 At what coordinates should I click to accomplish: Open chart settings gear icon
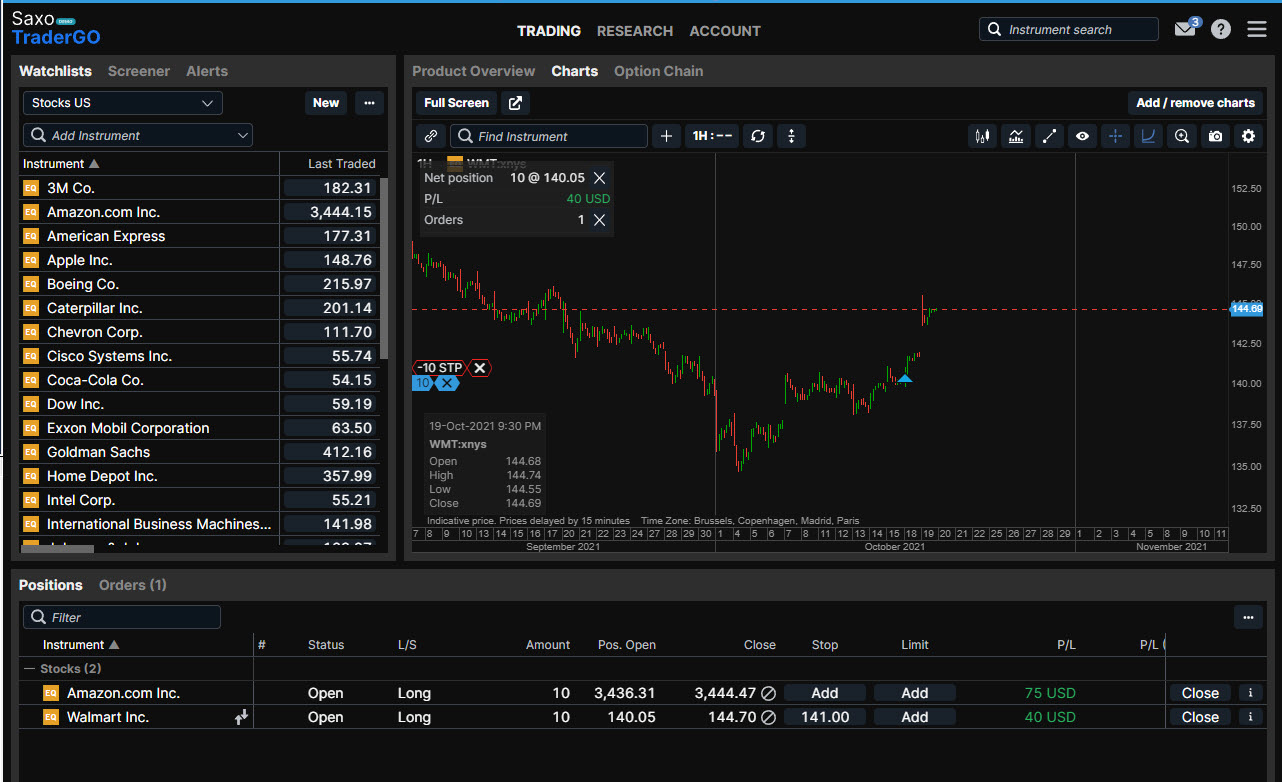click(x=1248, y=136)
